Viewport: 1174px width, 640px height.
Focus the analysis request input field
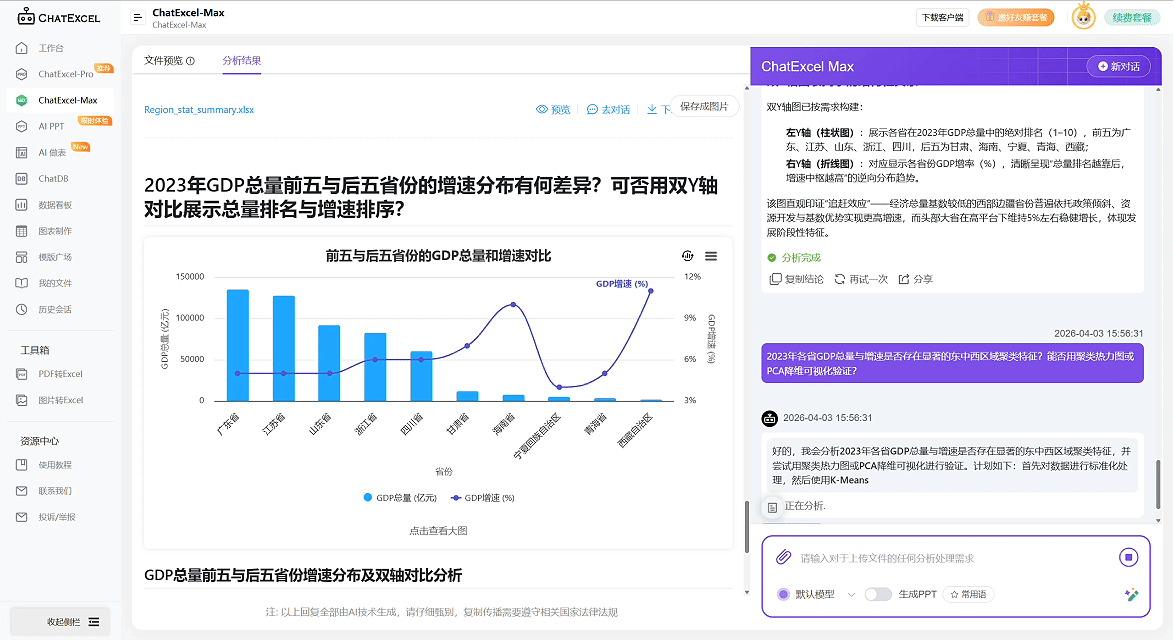[951, 558]
